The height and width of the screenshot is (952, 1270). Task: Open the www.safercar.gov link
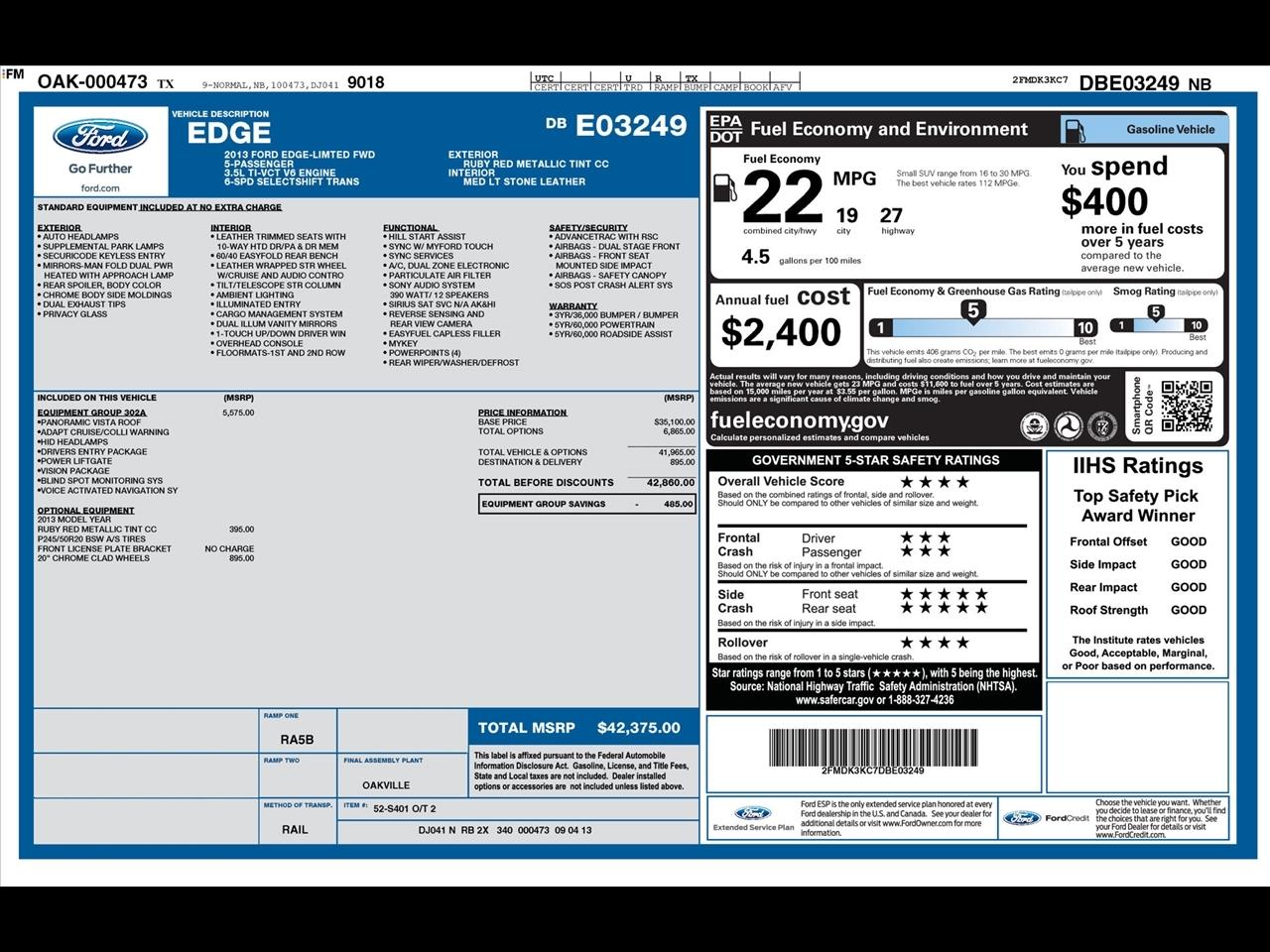pyautogui.click(x=834, y=699)
